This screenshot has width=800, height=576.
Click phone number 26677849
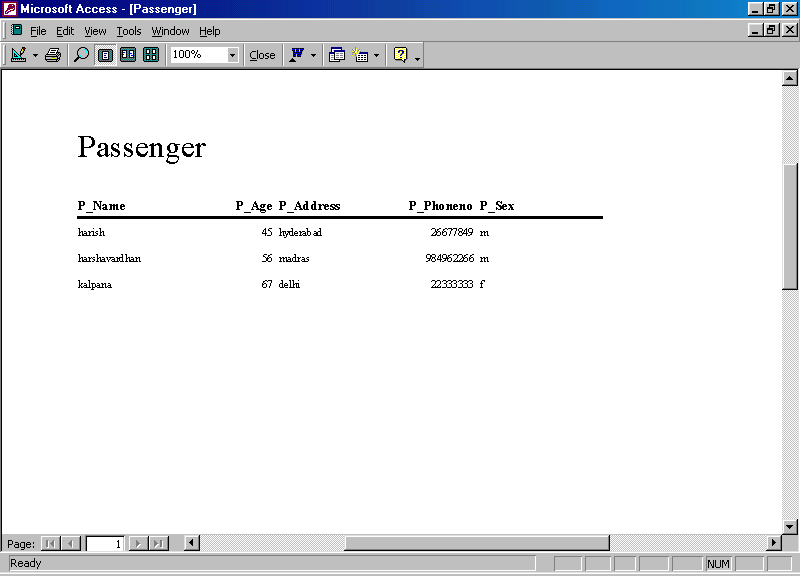click(452, 232)
